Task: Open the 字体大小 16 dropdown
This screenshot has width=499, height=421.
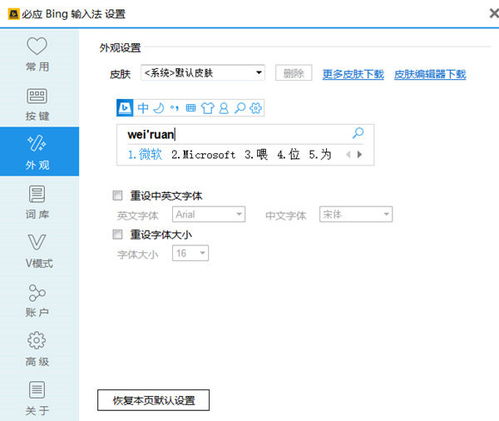Action: (190, 253)
